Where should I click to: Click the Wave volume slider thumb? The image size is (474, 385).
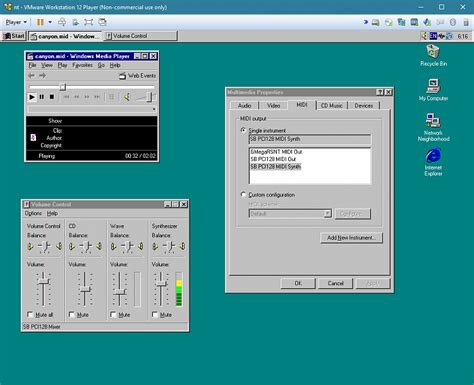point(119,292)
